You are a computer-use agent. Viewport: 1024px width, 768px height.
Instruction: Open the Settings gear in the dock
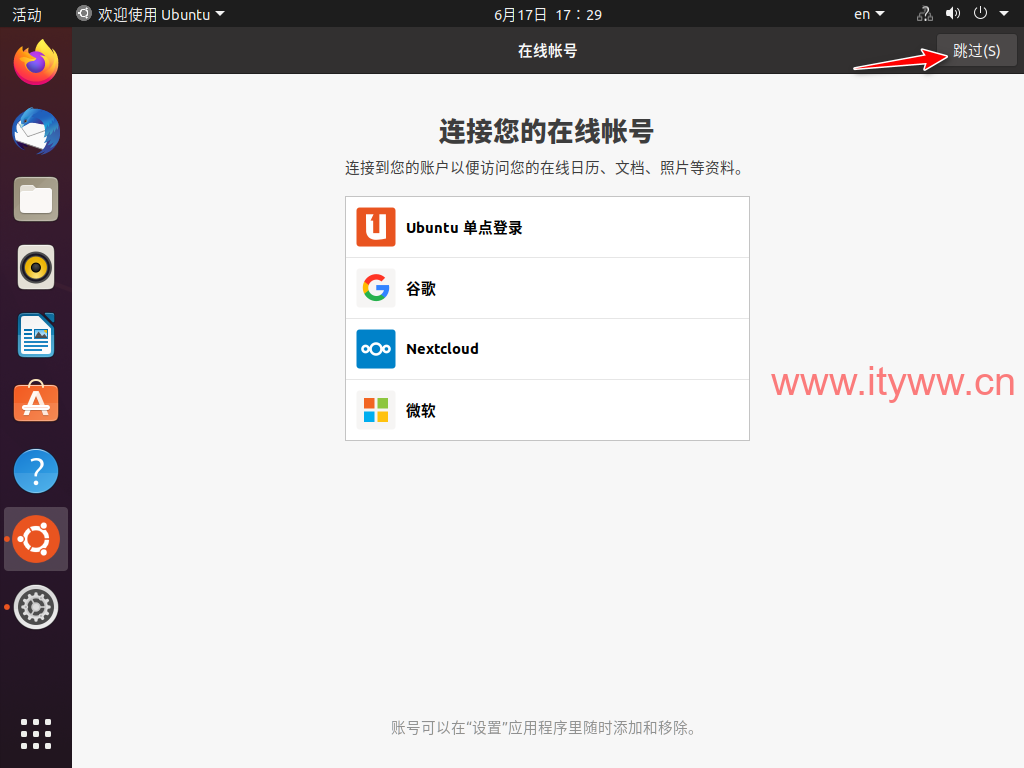[36, 607]
